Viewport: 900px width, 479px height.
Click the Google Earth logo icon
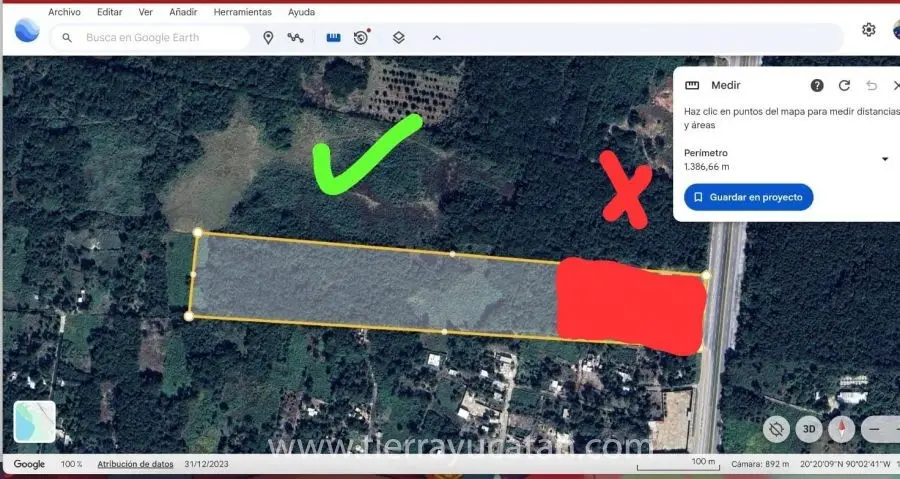pos(27,30)
